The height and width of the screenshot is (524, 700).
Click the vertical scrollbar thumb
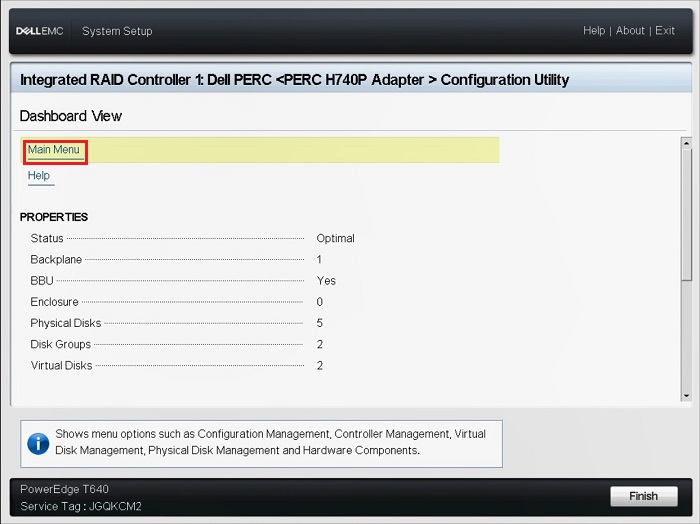pyautogui.click(x=686, y=215)
